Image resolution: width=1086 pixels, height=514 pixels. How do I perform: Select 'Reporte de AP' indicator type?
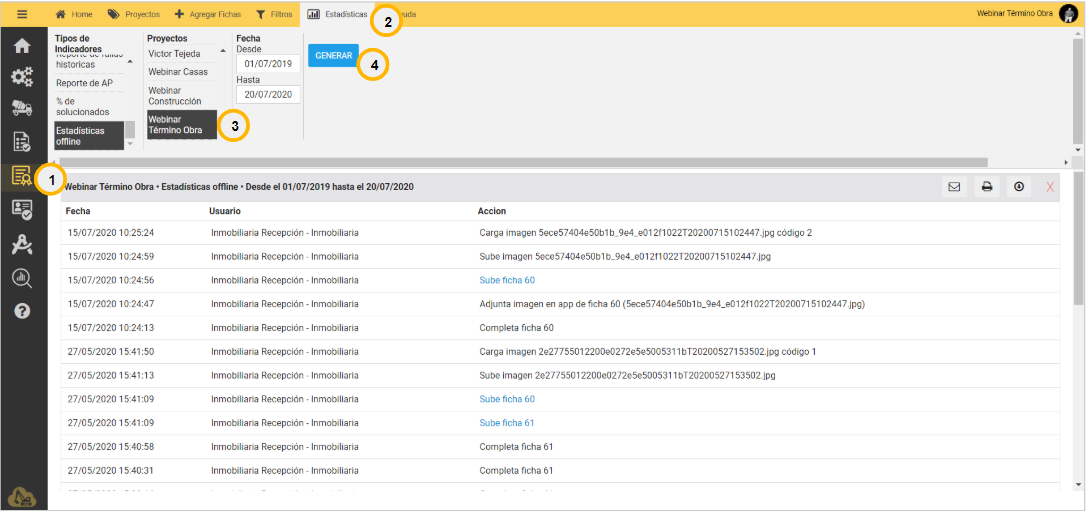(x=84, y=83)
